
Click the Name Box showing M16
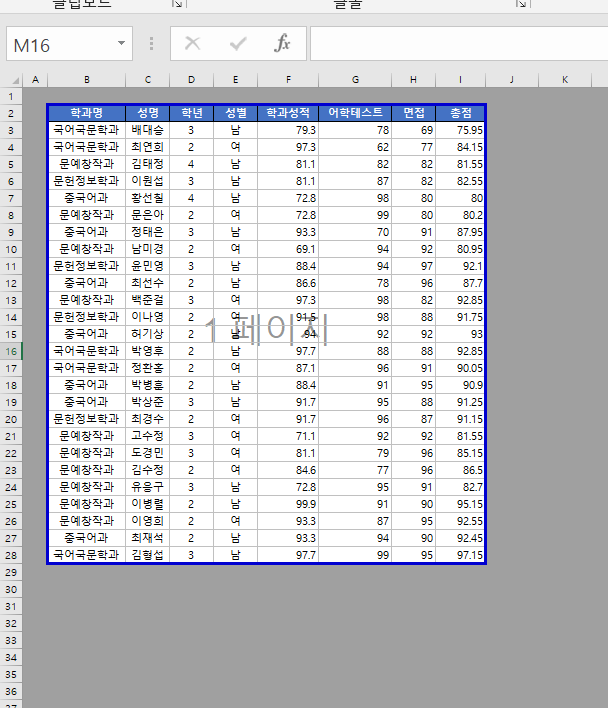[58, 45]
